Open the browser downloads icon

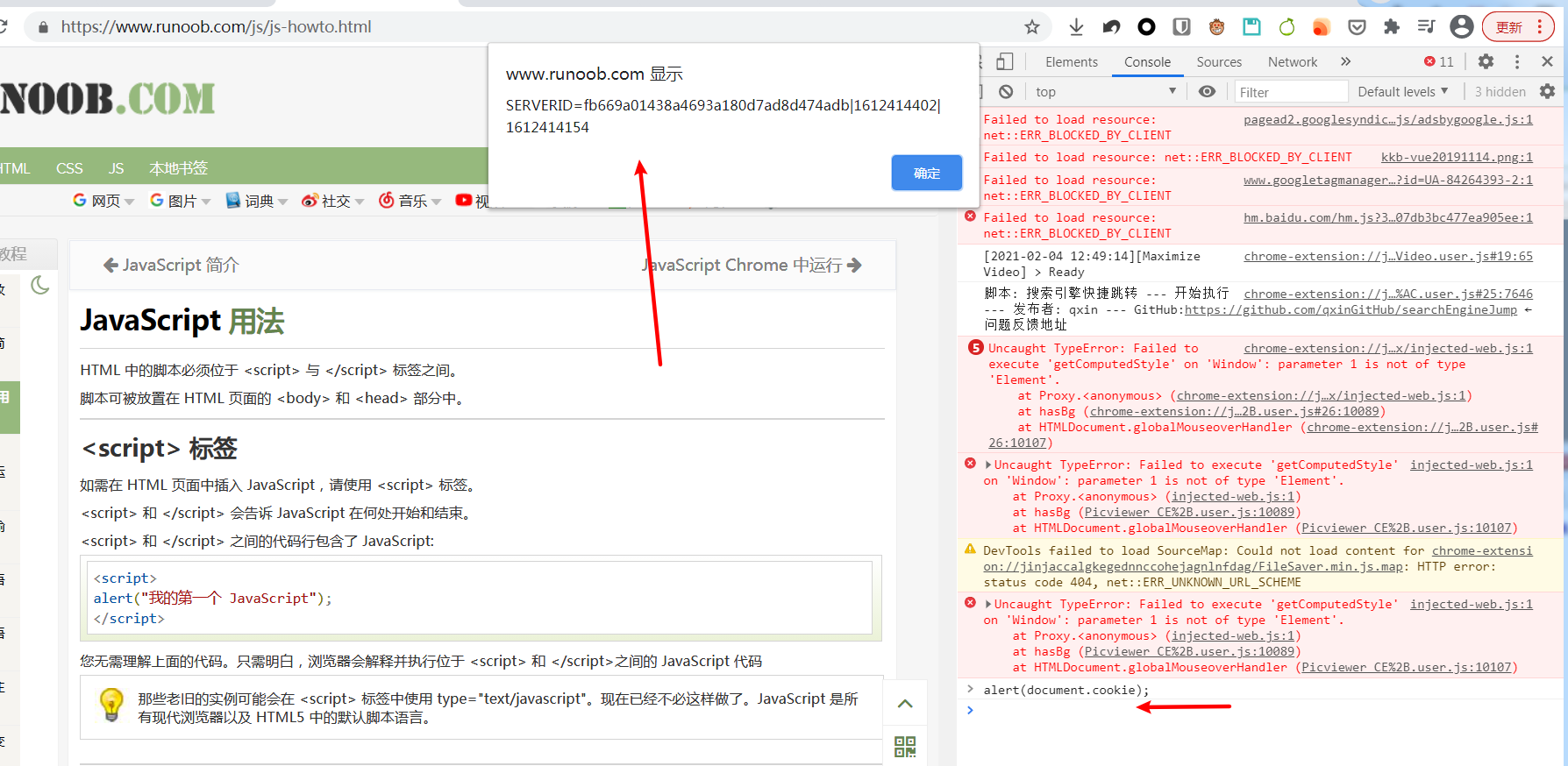click(x=1076, y=27)
